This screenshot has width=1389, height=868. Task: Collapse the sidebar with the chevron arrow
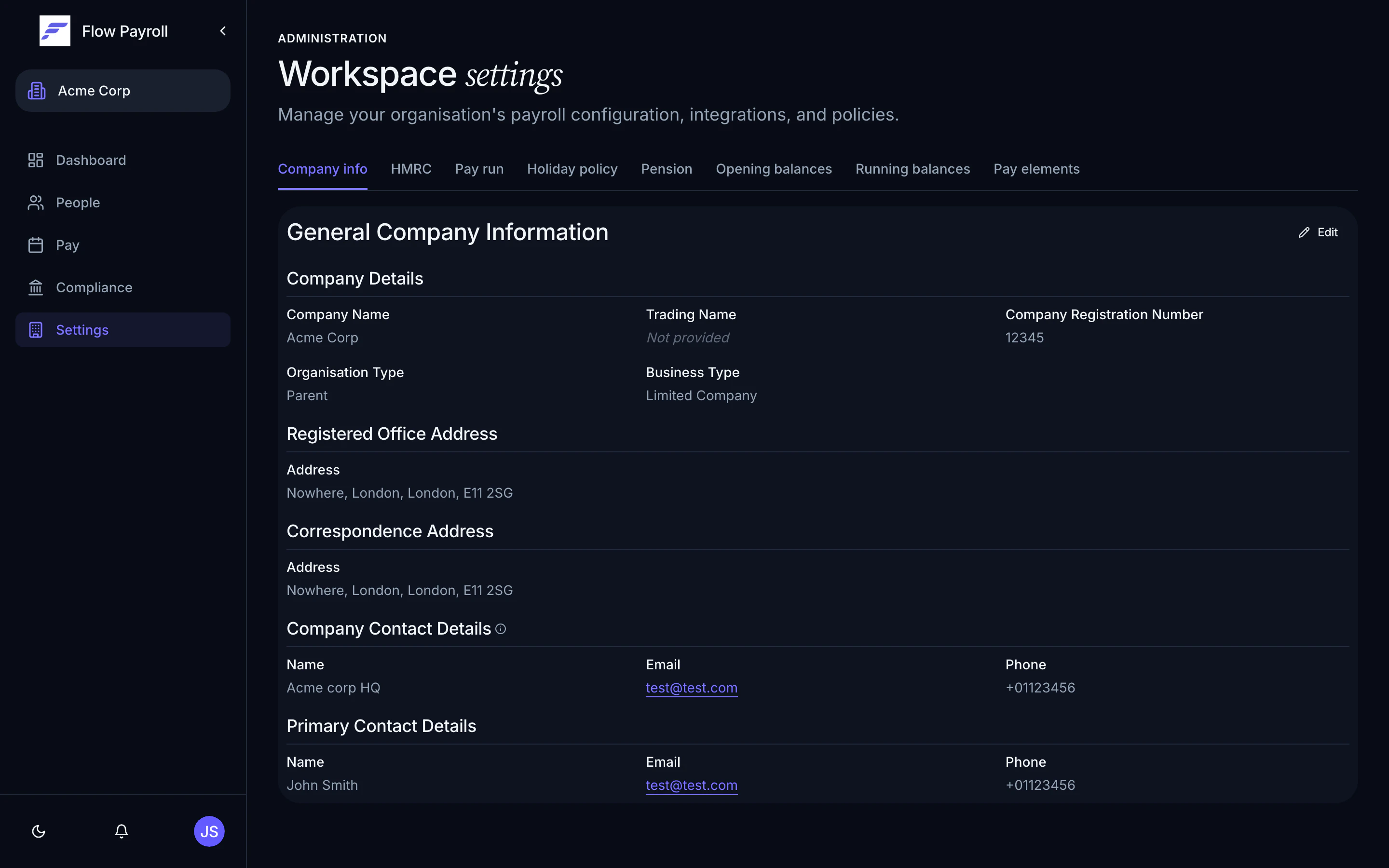223,31
